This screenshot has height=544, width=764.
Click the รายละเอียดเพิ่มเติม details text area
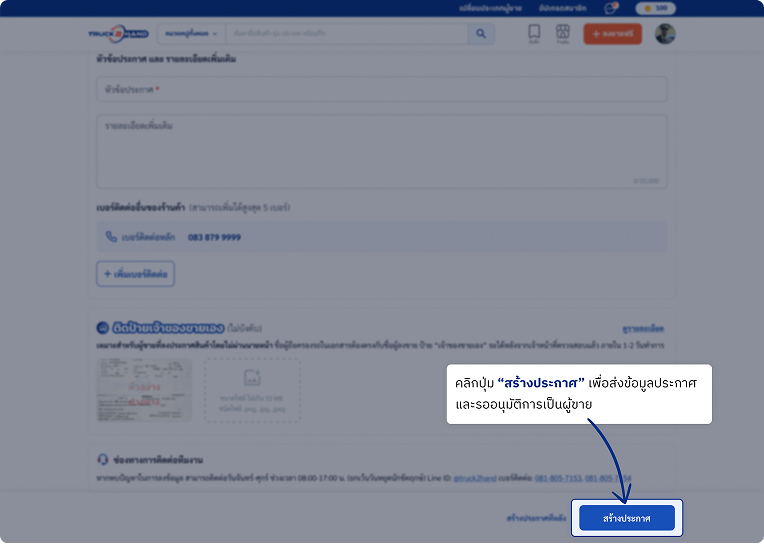[382, 152]
